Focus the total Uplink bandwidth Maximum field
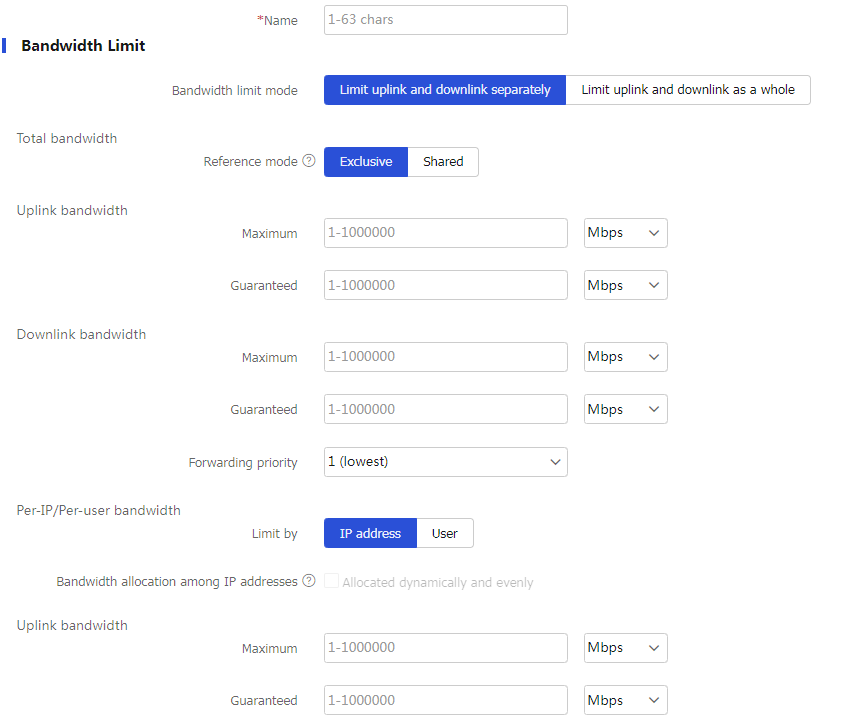The width and height of the screenshot is (846, 724). tap(446, 233)
